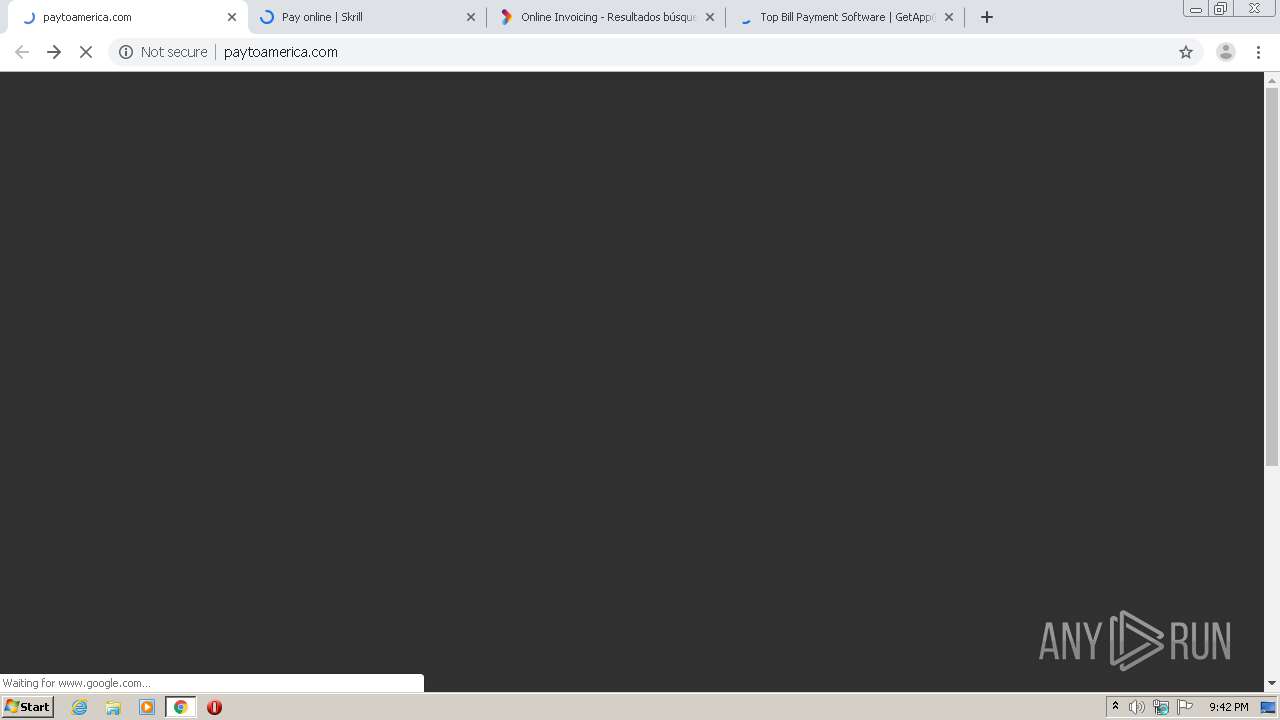The height and width of the screenshot is (720, 1280).
Task: Open the volume speaker tray icon
Action: coord(1137,707)
